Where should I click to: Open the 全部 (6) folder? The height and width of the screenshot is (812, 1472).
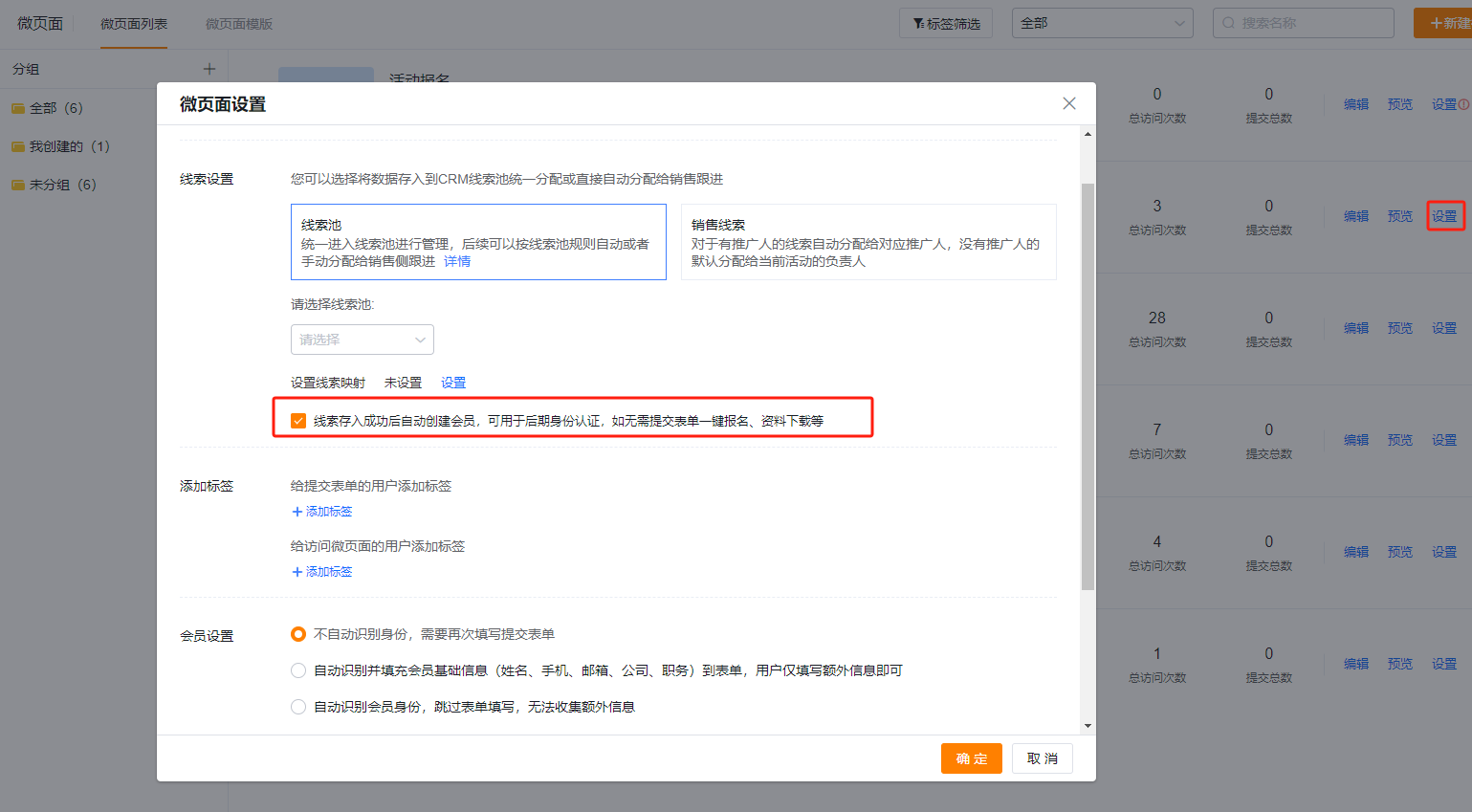[48, 108]
